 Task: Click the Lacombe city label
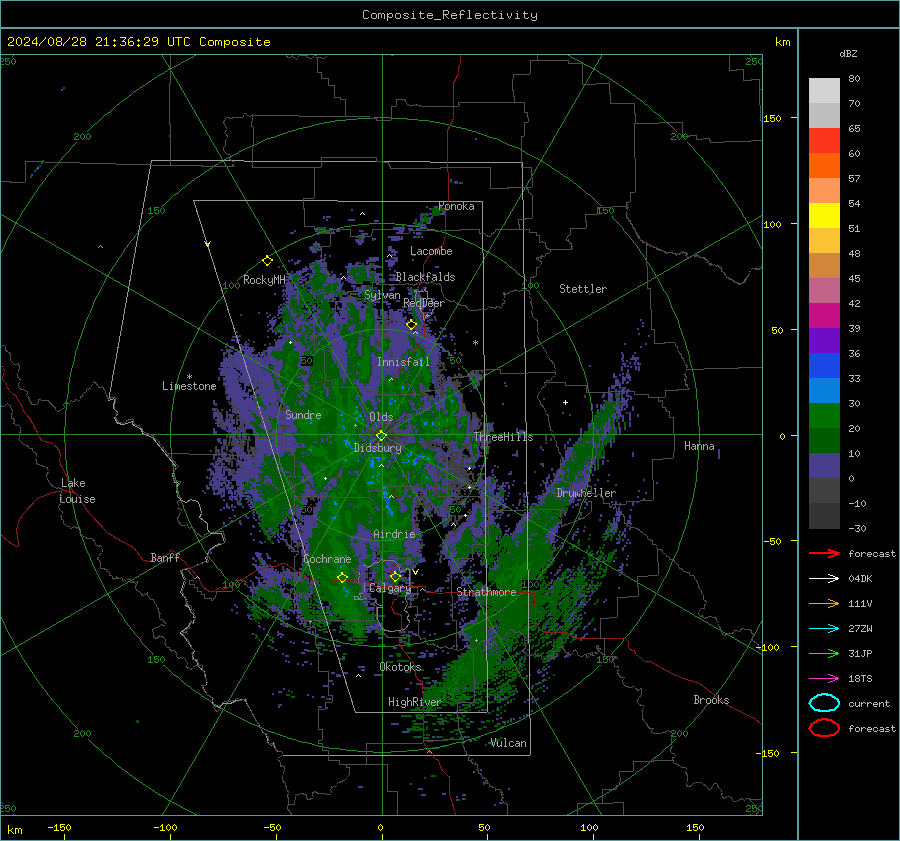431,251
